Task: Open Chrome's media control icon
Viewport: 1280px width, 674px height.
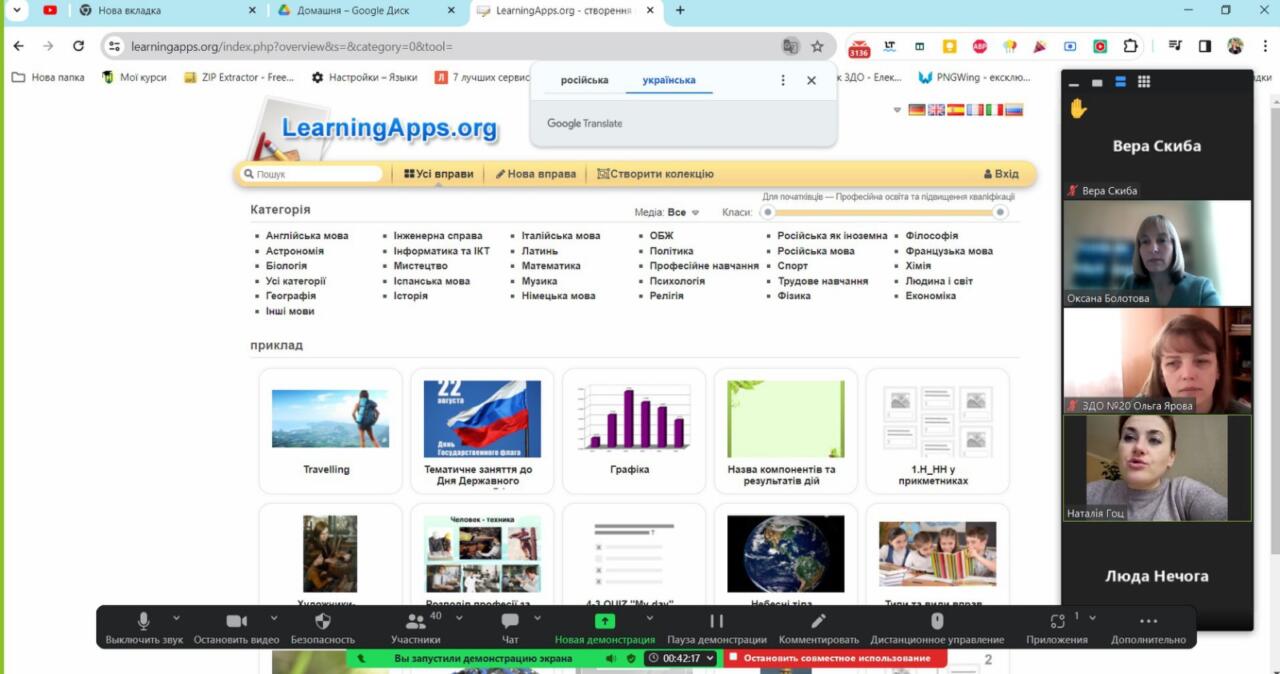Action: (x=1176, y=46)
